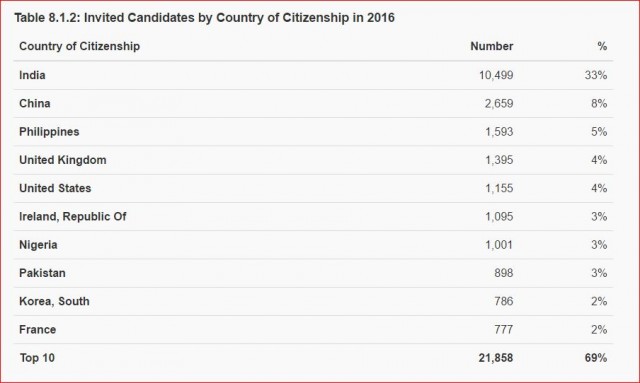Click Pakistan's number 898
The height and width of the screenshot is (383, 640).
[504, 273]
